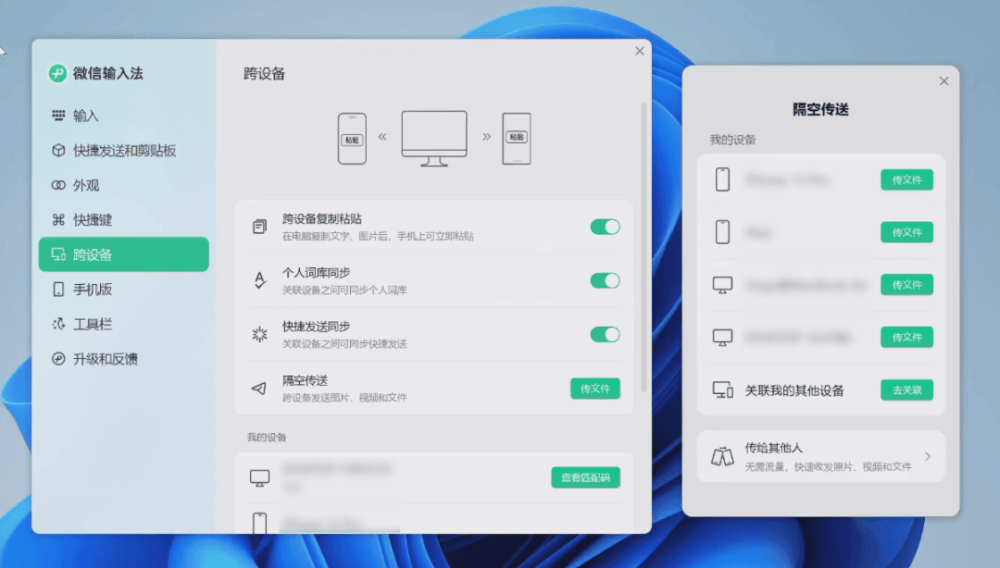The width and height of the screenshot is (1000, 568).
Task: Toggle 跨设备复制粘贴 switch off
Action: (x=605, y=227)
